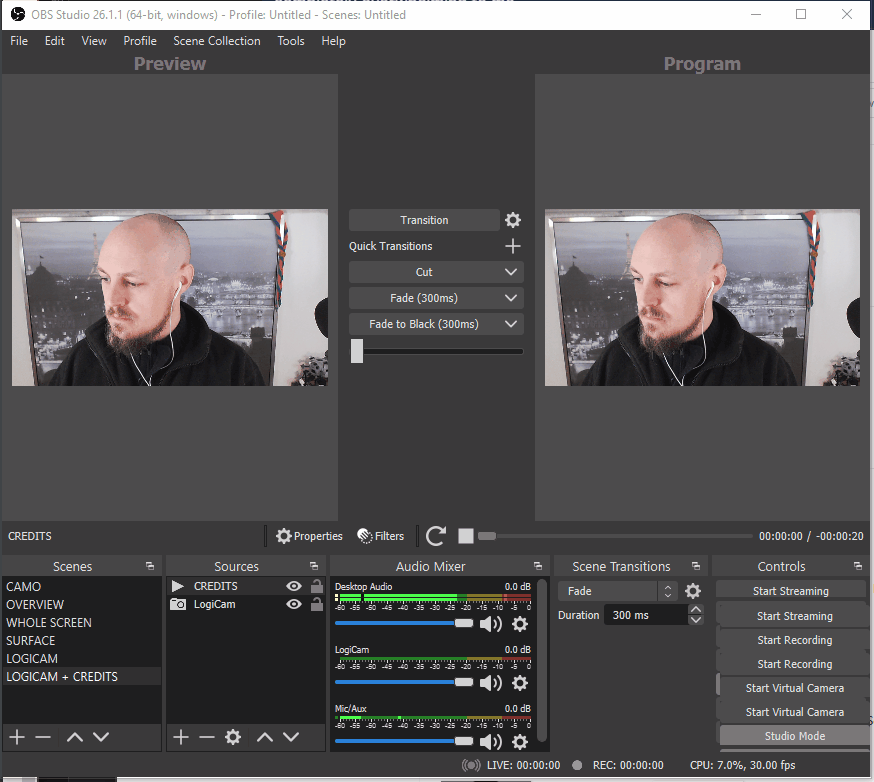
Task: Move the CREDITS source up with the arrow
Action: point(265,737)
